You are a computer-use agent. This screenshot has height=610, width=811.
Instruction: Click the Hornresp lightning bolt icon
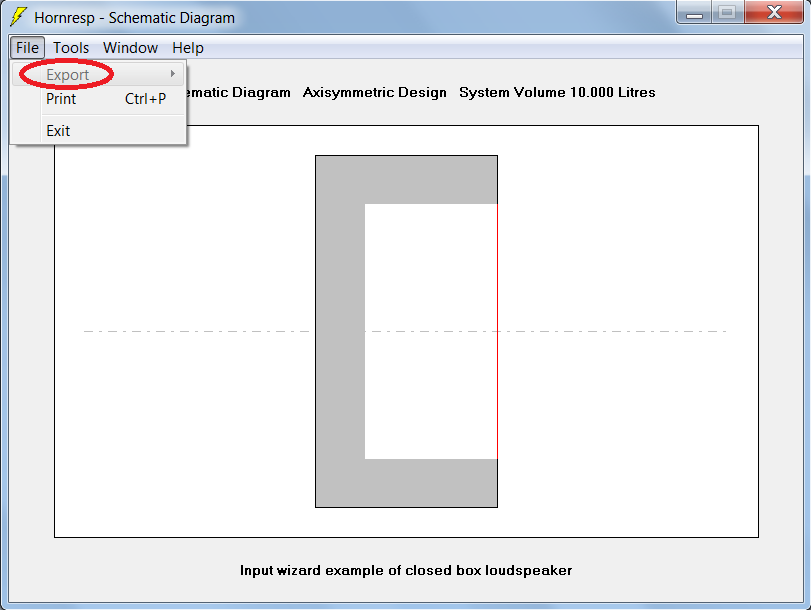tap(18, 17)
